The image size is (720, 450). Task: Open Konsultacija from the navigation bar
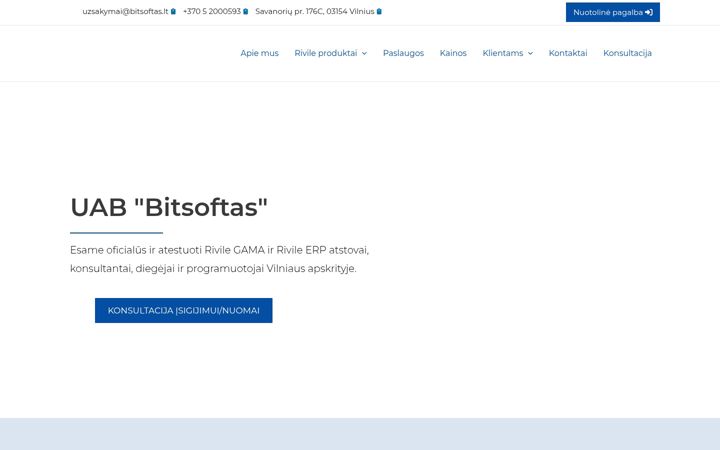(x=627, y=53)
